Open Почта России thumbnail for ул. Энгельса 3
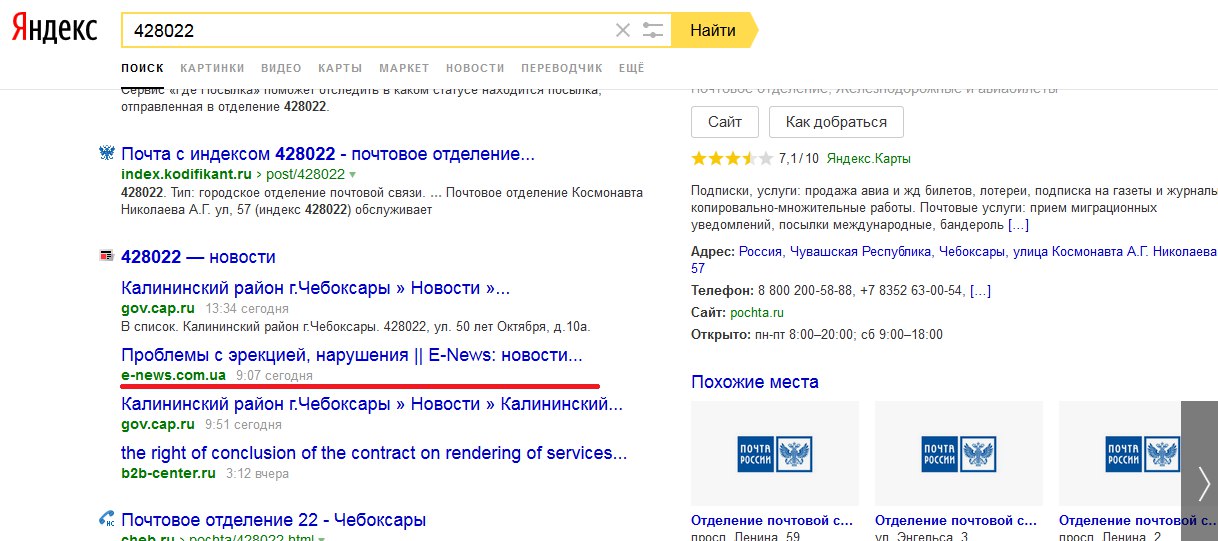 pos(959,452)
